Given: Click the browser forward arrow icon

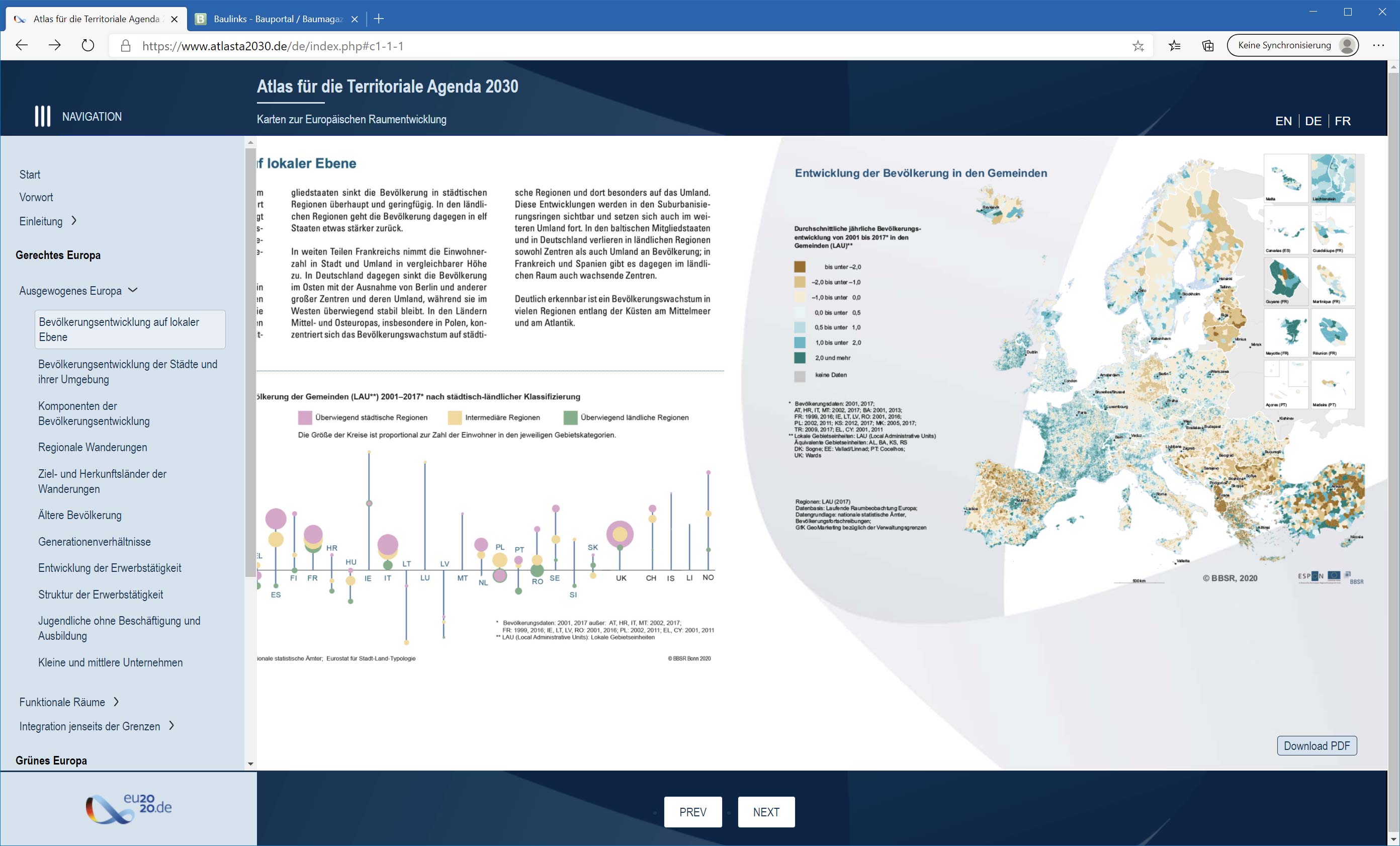Looking at the screenshot, I should 54,45.
